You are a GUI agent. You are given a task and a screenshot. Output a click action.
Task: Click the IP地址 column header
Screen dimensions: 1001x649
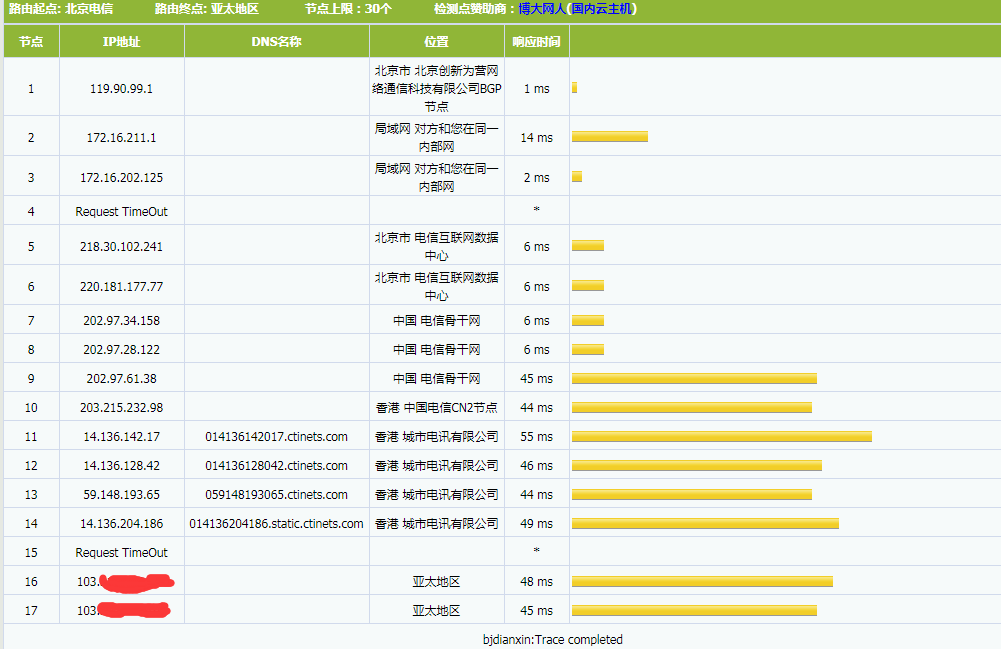click(121, 42)
